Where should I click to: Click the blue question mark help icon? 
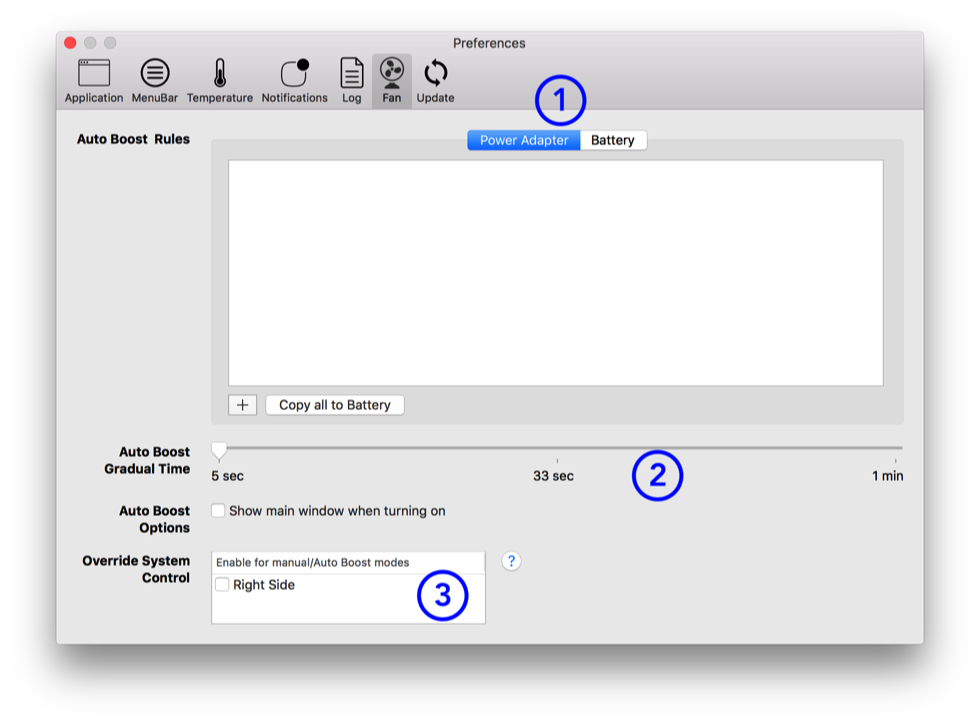[511, 561]
